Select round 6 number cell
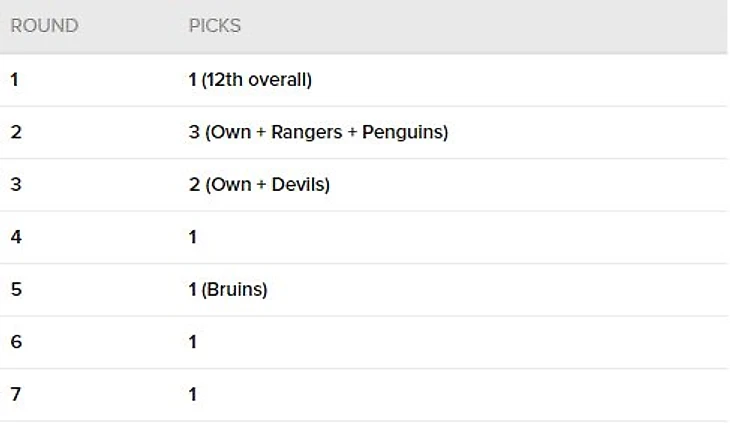 [15, 342]
